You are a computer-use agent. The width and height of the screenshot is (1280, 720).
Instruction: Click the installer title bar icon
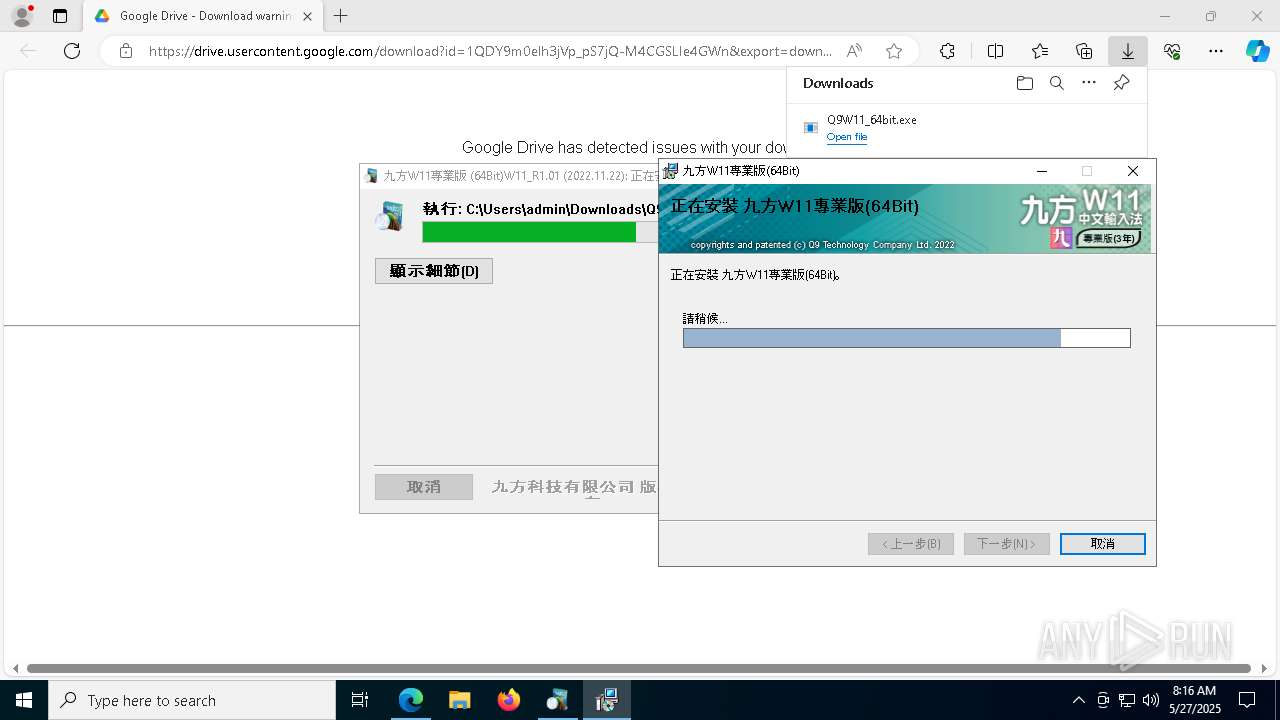671,171
